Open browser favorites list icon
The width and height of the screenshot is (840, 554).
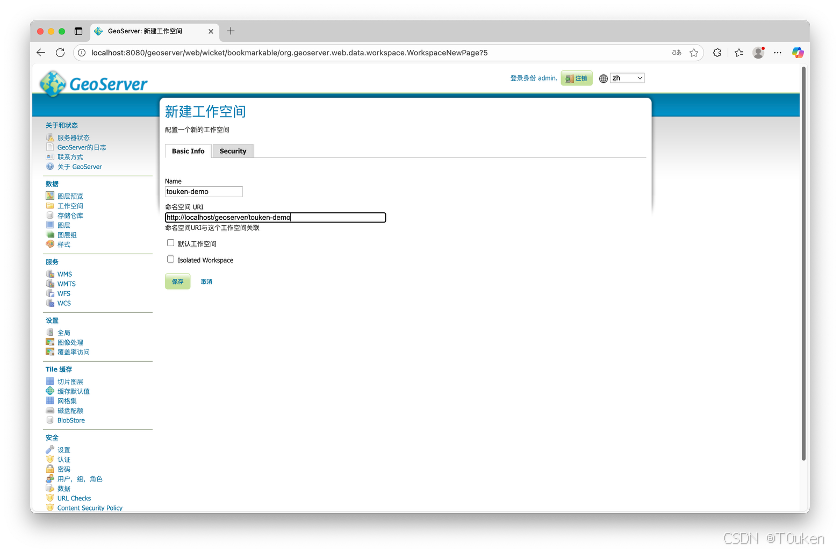739,53
